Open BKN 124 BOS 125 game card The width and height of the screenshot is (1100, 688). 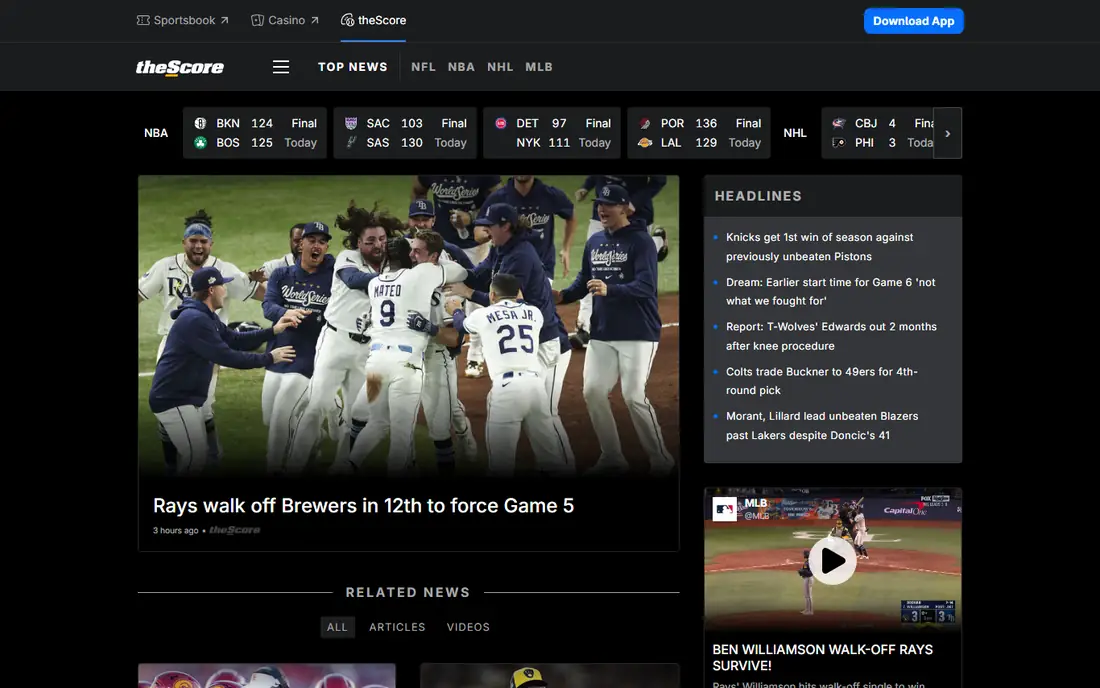pyautogui.click(x=255, y=133)
